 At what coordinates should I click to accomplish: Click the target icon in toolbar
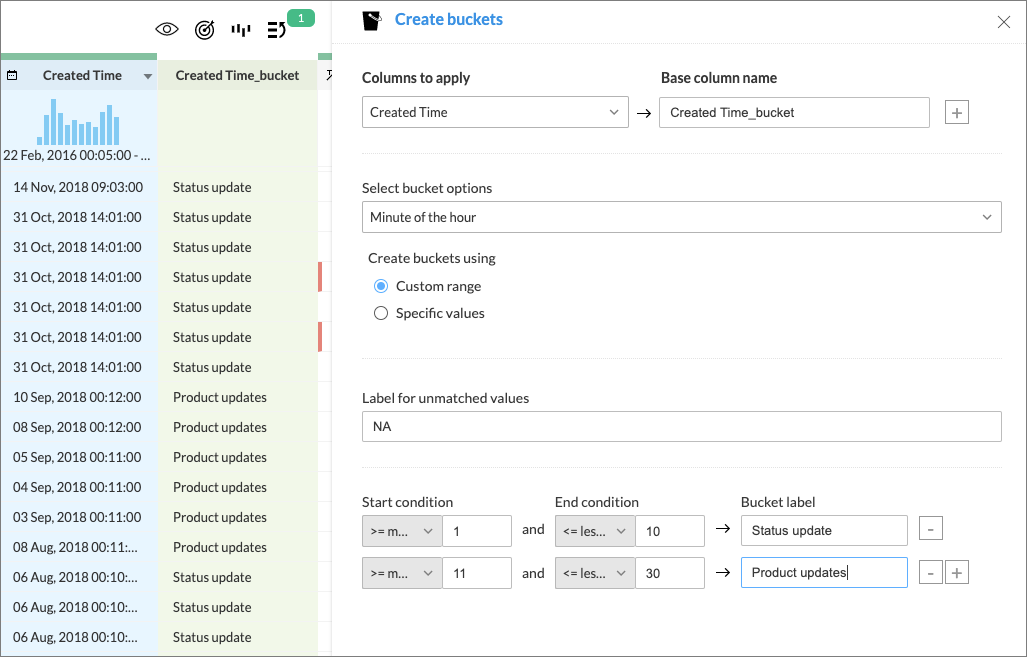[204, 30]
